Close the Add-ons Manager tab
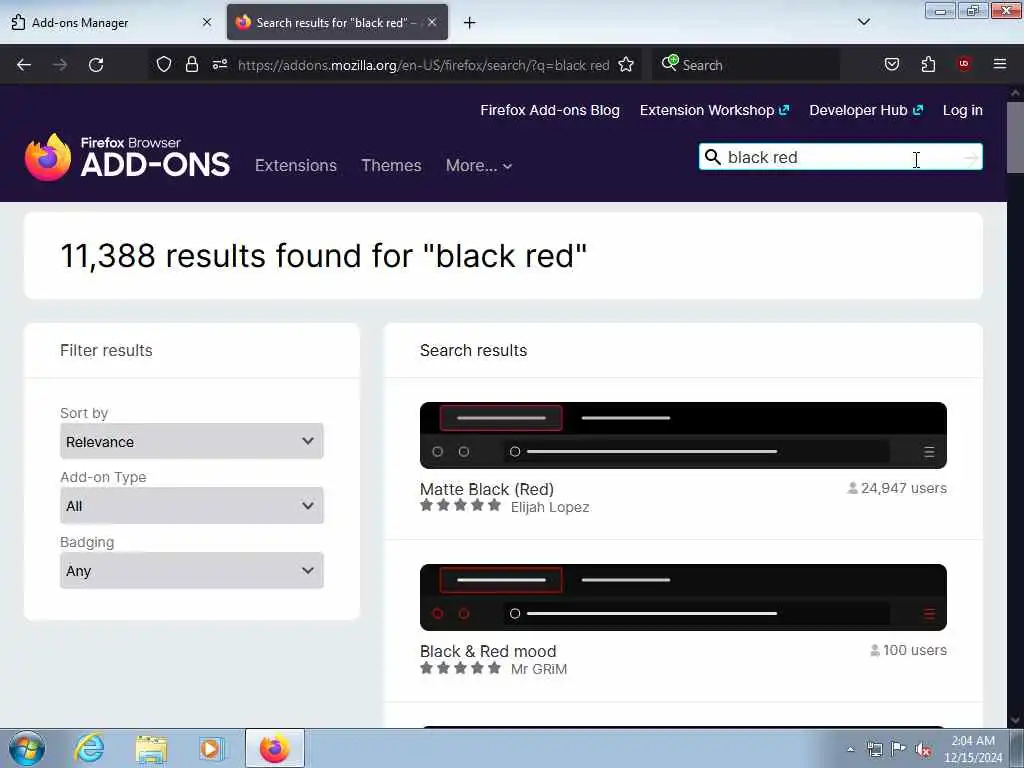Image resolution: width=1024 pixels, height=768 pixels. pos(207,22)
